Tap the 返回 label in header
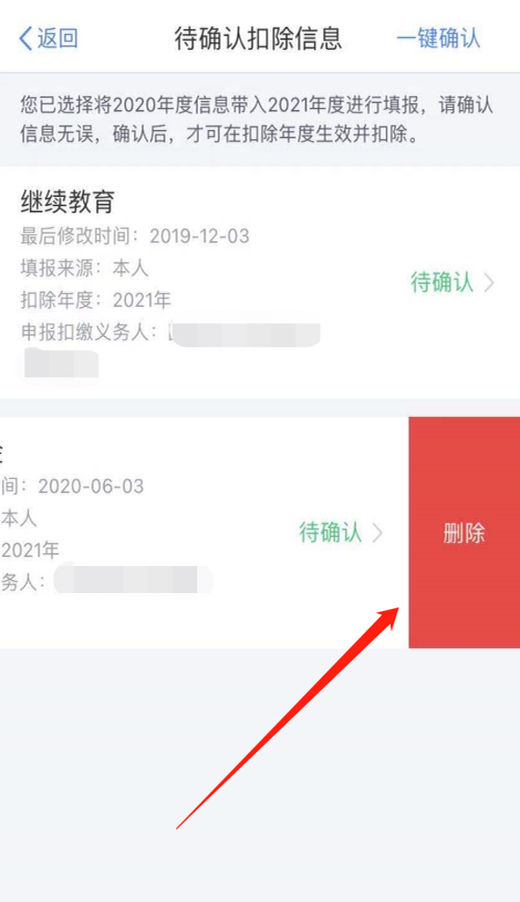 point(58,39)
